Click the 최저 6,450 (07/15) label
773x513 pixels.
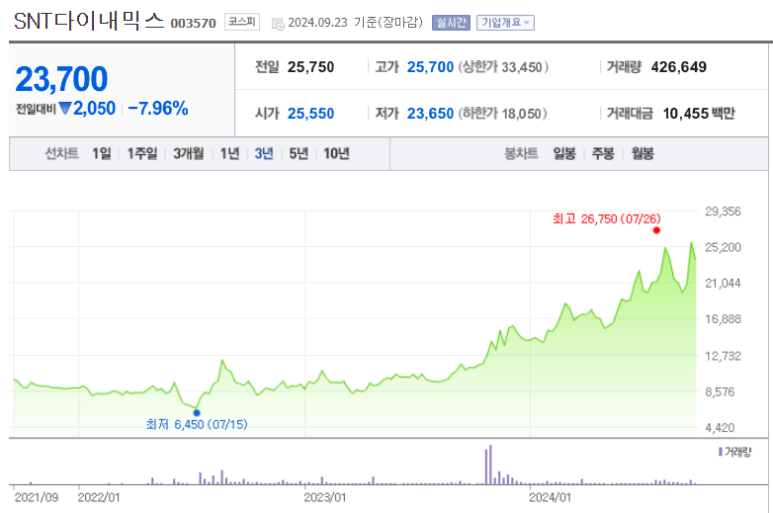tap(197, 424)
